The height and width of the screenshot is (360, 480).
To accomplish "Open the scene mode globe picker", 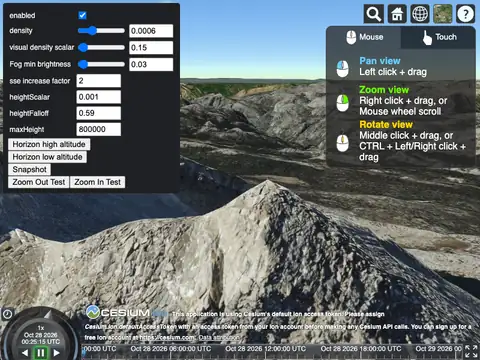I will click(x=420, y=14).
